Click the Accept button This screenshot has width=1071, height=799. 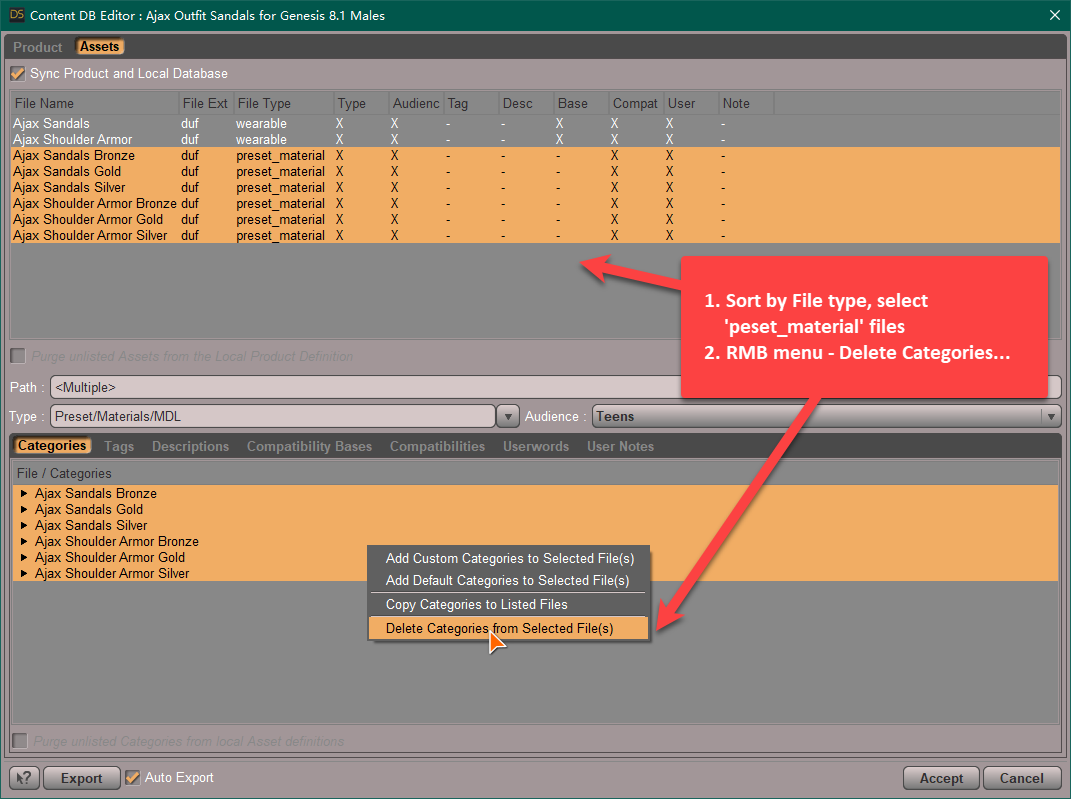pos(941,778)
